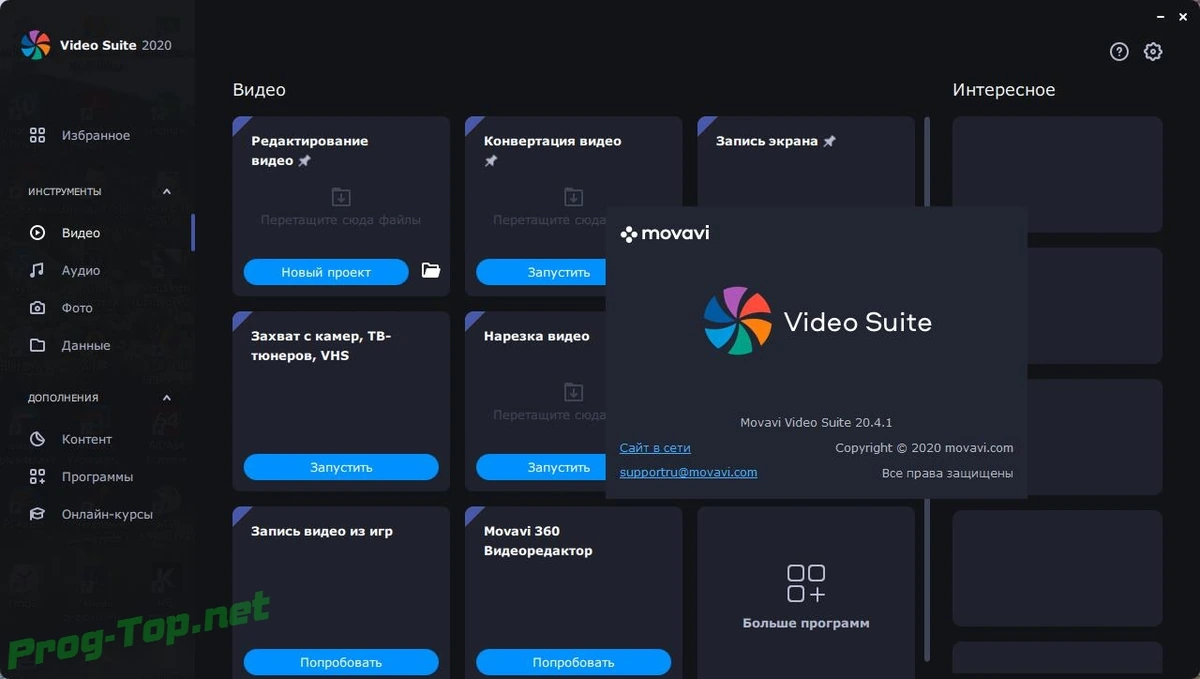
Task: Click the colorful Video Suite pinwheel in popup
Action: tap(738, 321)
